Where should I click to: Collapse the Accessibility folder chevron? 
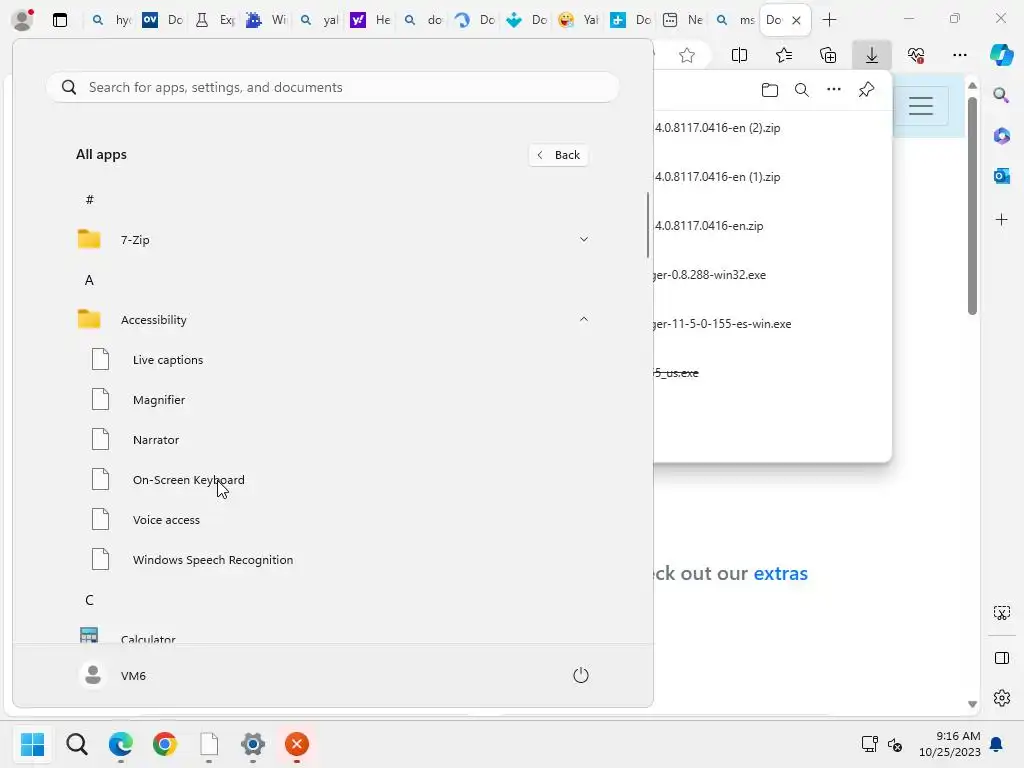584,319
